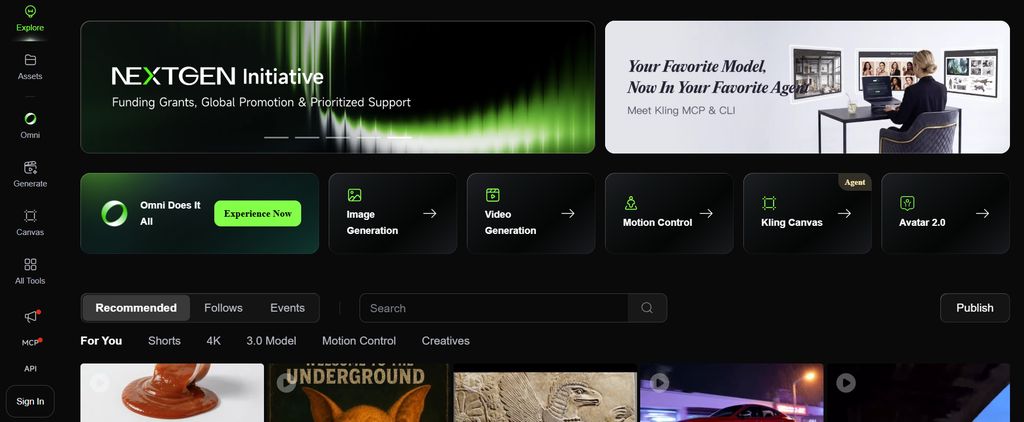The height and width of the screenshot is (422, 1024).
Task: Focus the Search input field
Action: [494, 308]
